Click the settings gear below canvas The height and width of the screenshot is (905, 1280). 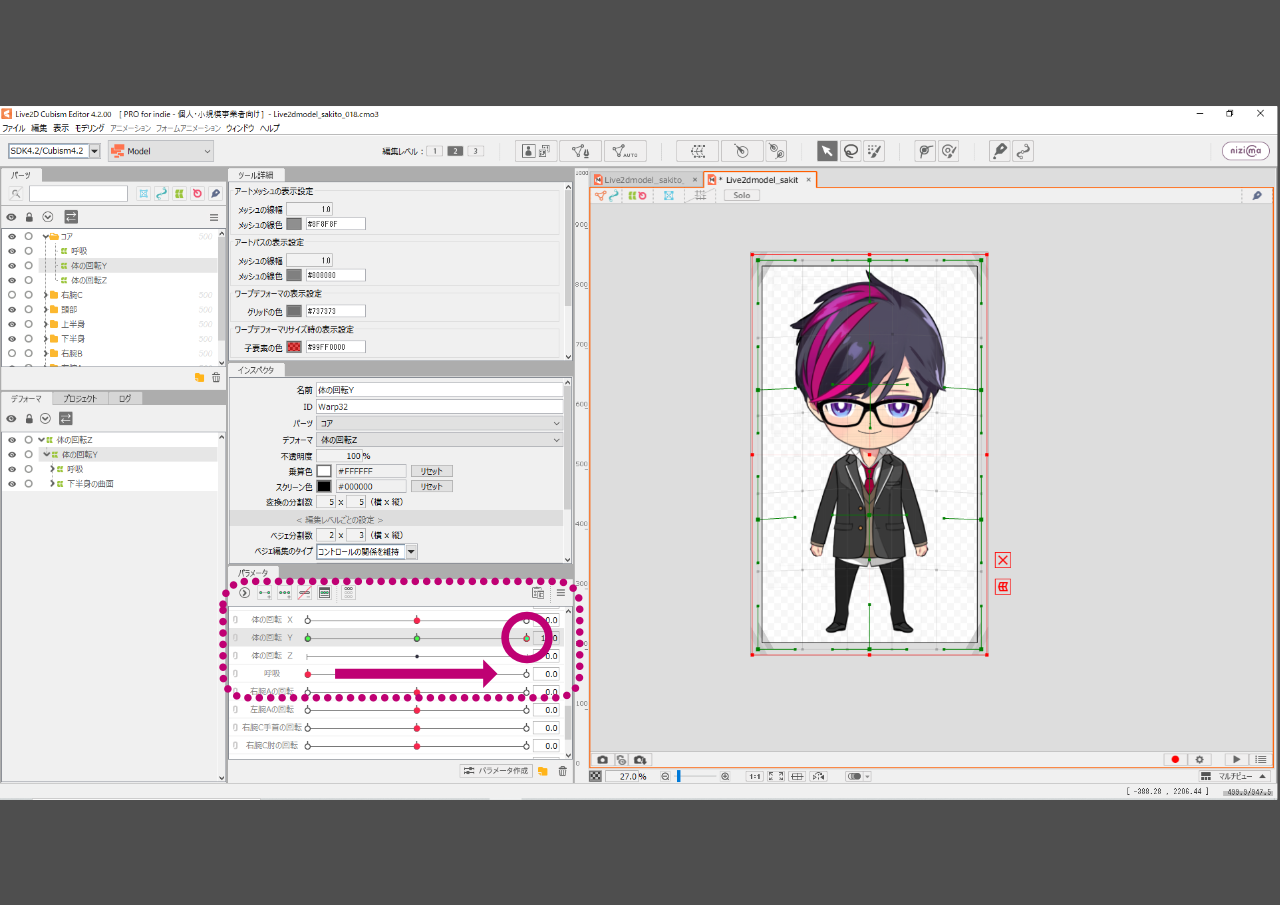[x=1200, y=760]
